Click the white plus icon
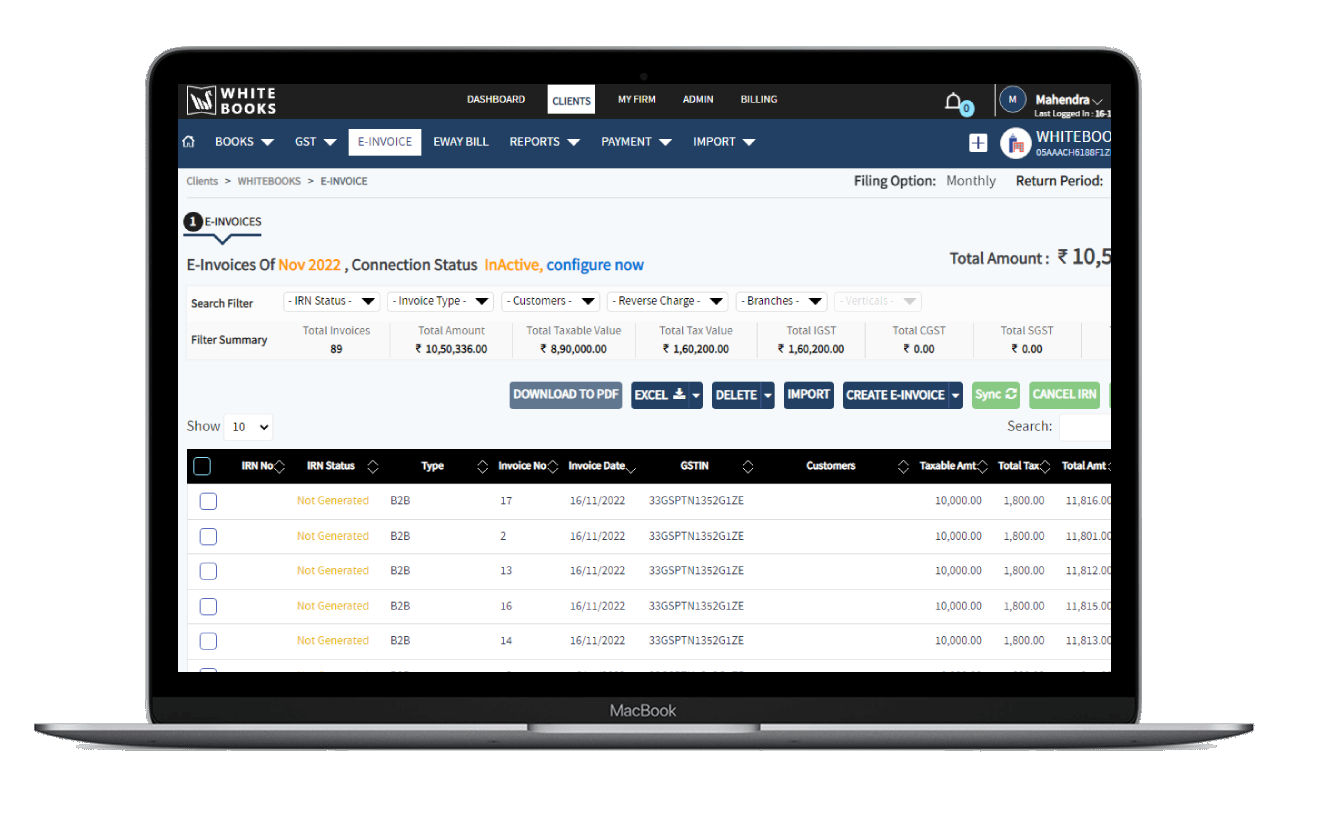This screenshot has width=1324, height=840. (x=978, y=143)
